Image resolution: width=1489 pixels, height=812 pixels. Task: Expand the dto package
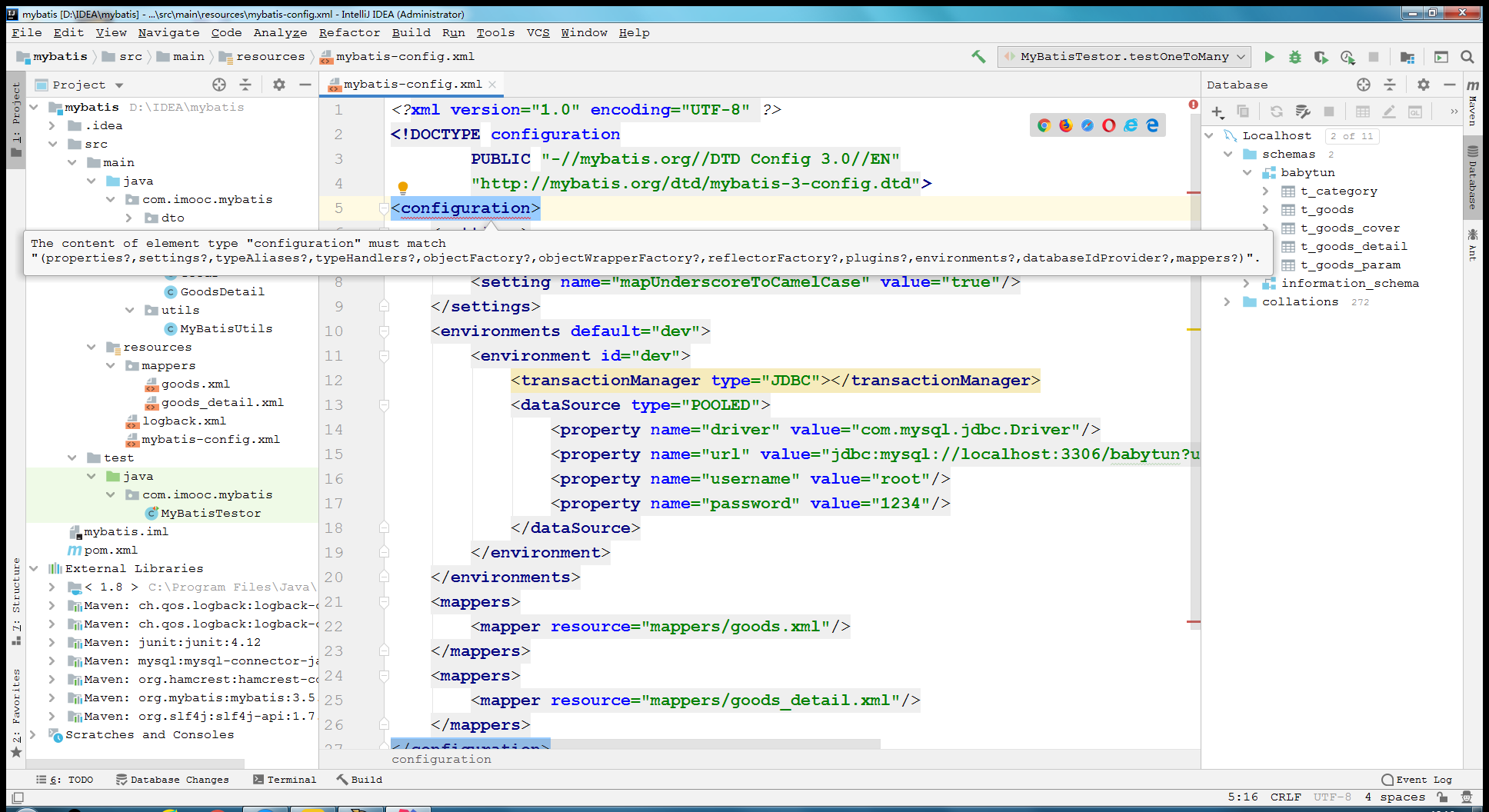tap(129, 218)
